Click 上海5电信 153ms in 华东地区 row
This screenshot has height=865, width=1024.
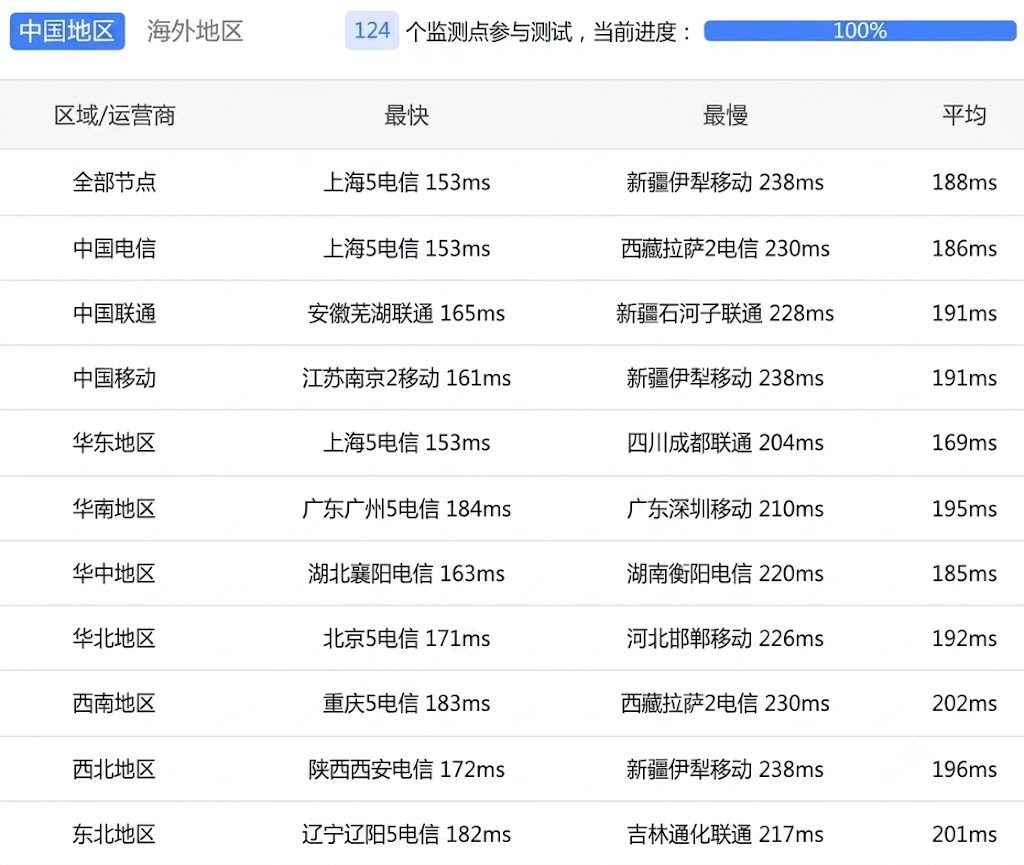pos(406,443)
